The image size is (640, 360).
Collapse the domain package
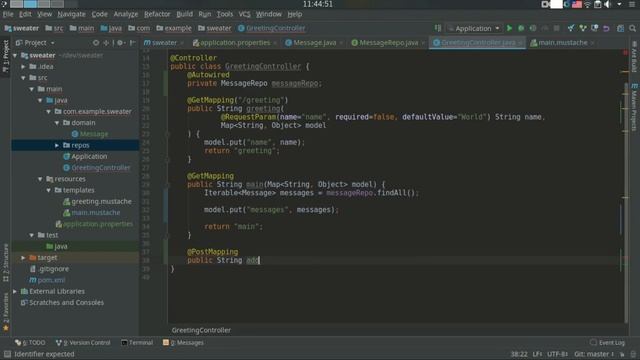[57, 122]
